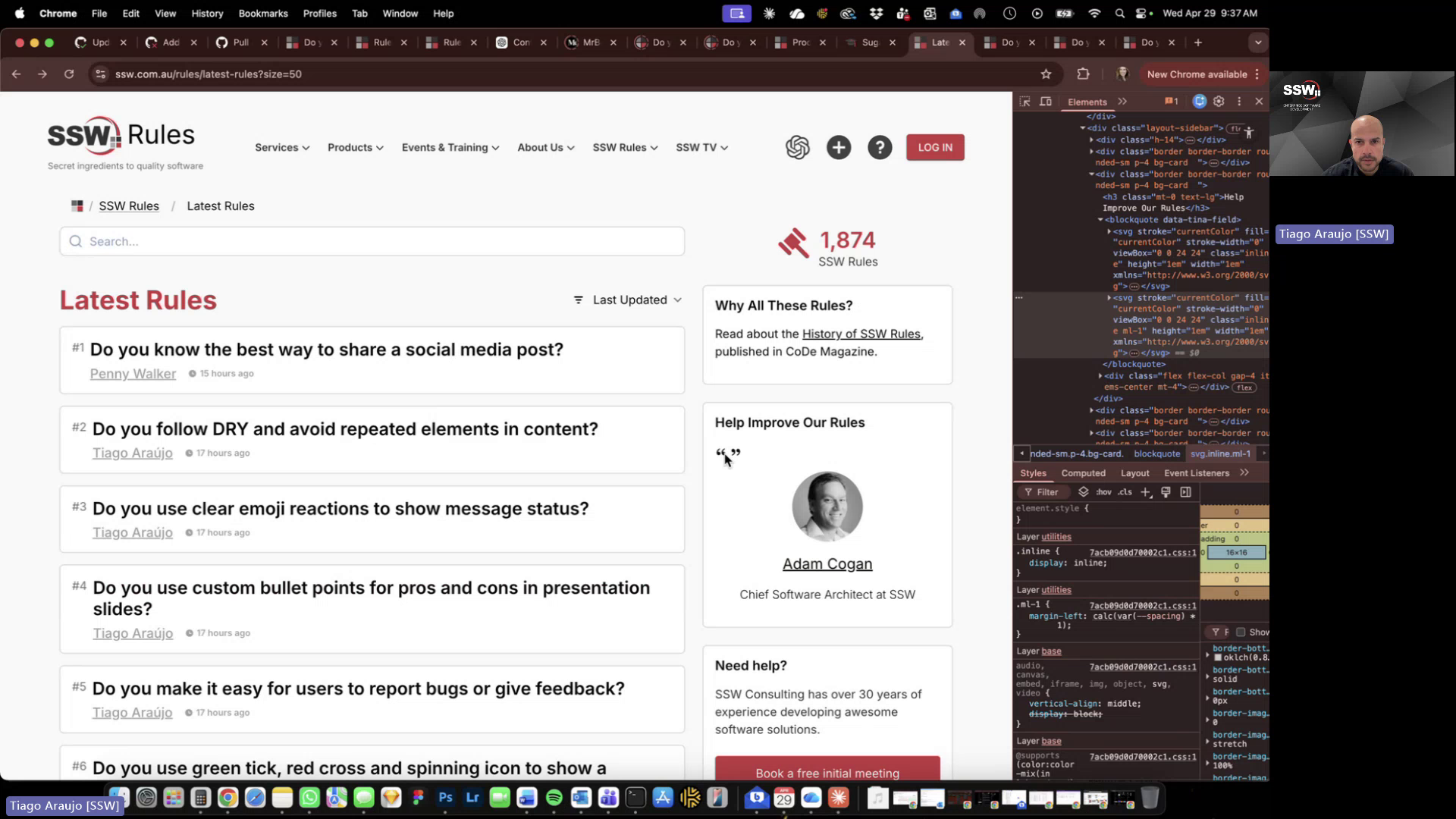Open Terminal from the Dock
This screenshot has width=1456, height=819.
pos(635,798)
